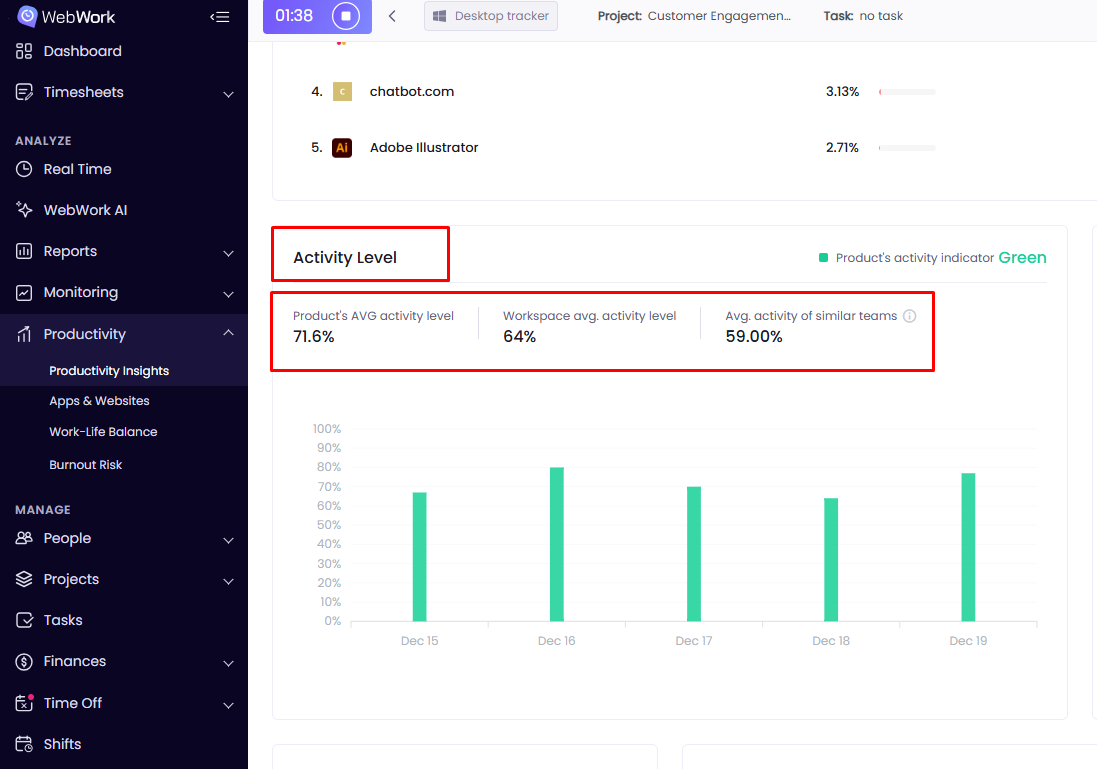1097x769 pixels.
Task: Collapse the Productivity section
Action: click(228, 333)
